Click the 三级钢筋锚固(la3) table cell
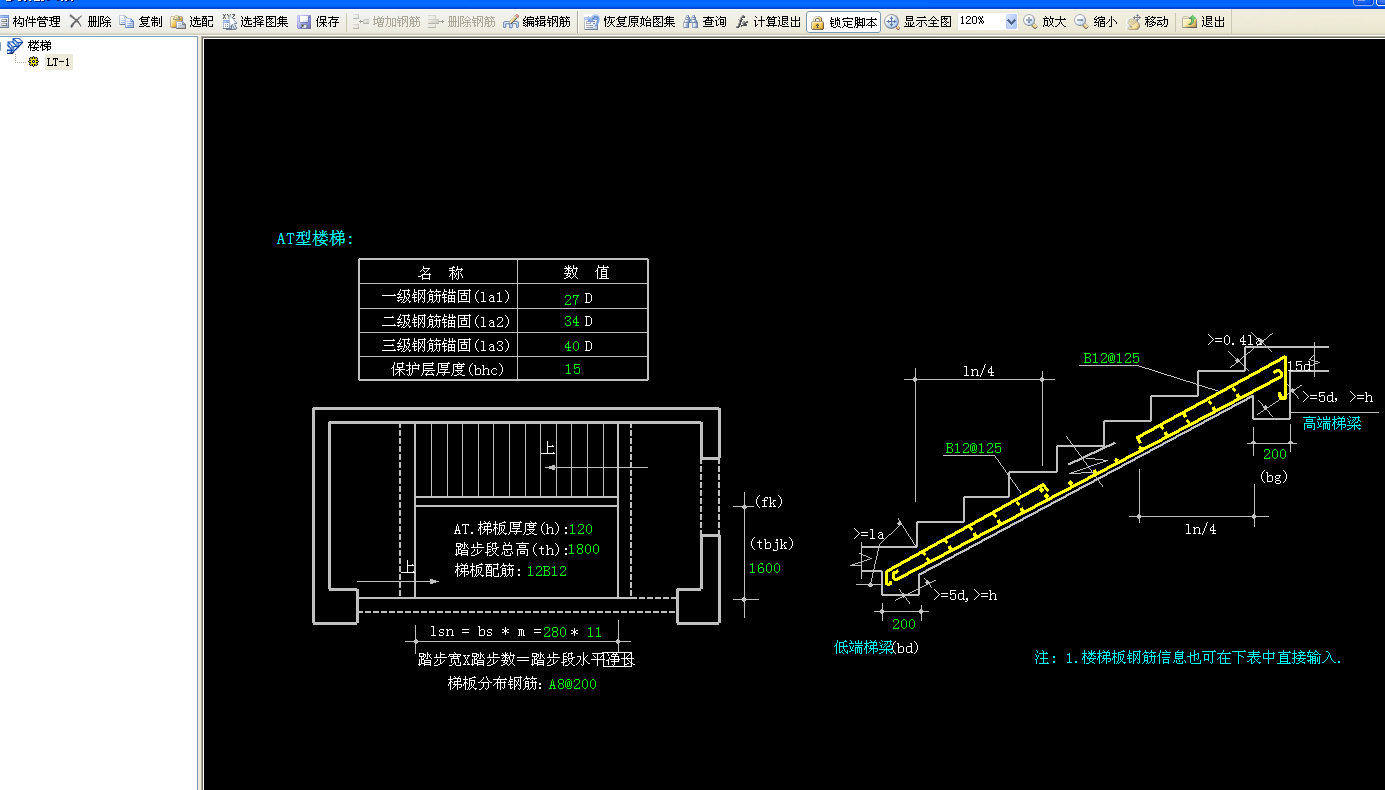 point(438,346)
